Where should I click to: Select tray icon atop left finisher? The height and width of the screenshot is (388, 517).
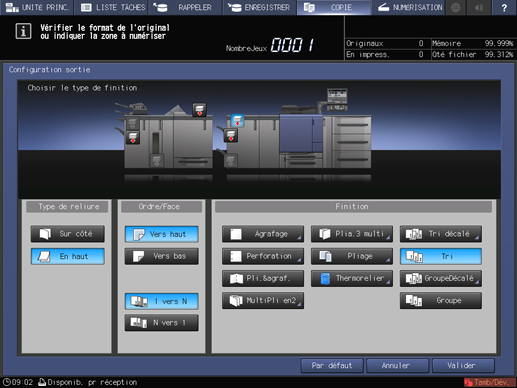click(x=199, y=110)
